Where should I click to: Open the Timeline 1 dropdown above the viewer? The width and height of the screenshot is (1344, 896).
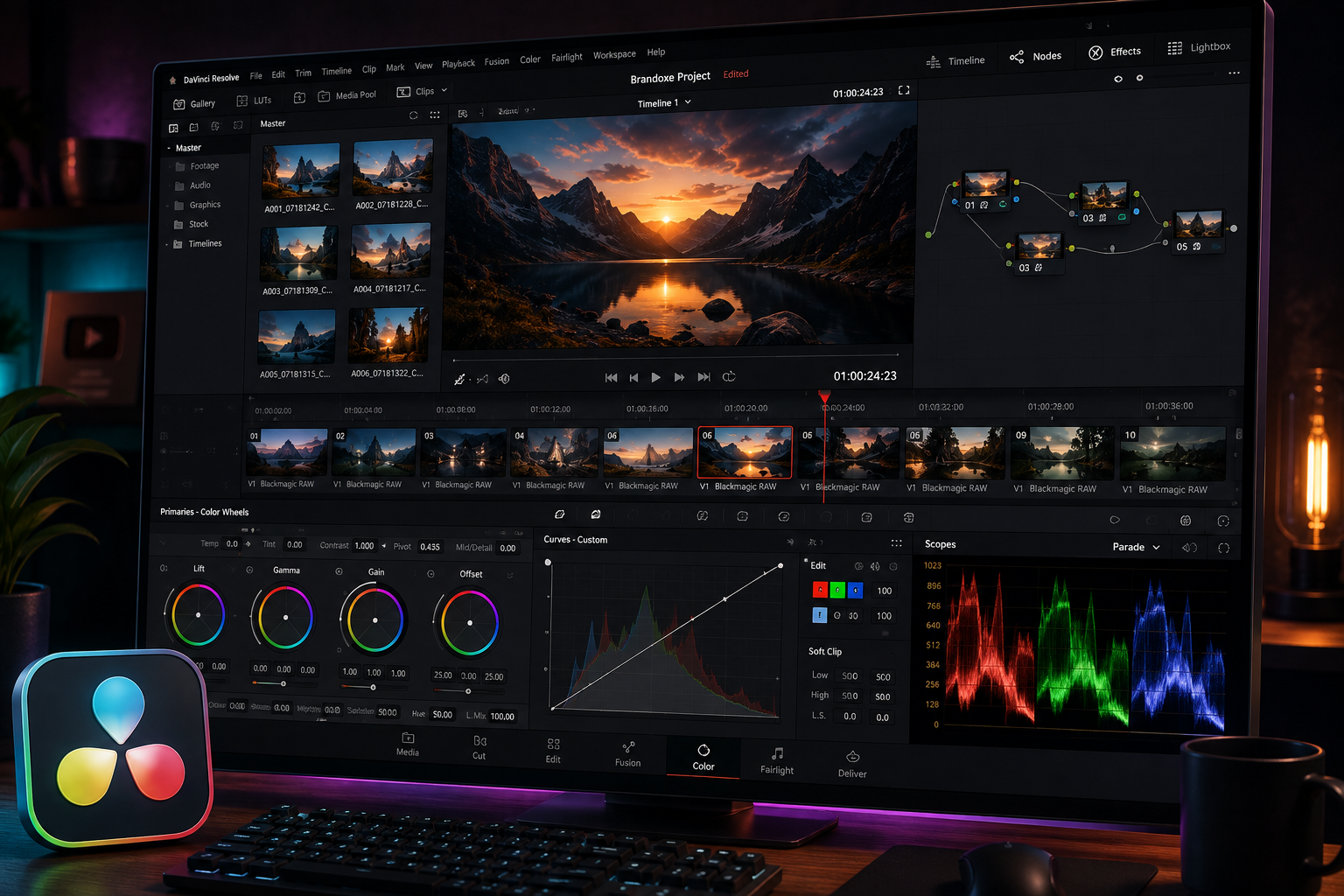tap(664, 103)
